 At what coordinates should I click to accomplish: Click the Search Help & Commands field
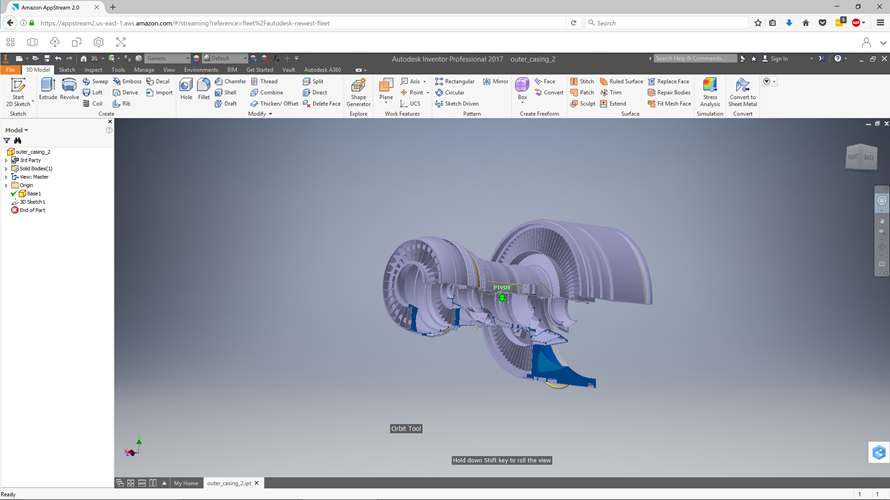694,59
